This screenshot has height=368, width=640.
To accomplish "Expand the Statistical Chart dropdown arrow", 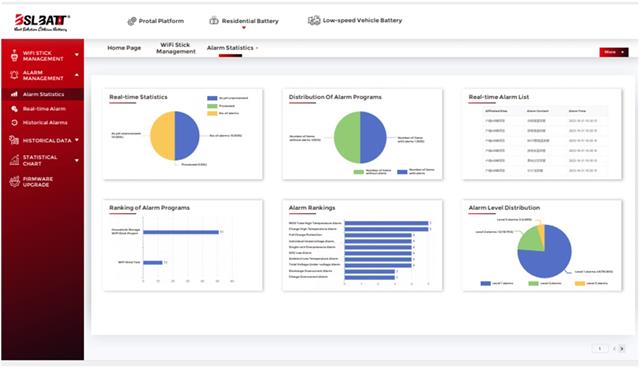I will [77, 160].
